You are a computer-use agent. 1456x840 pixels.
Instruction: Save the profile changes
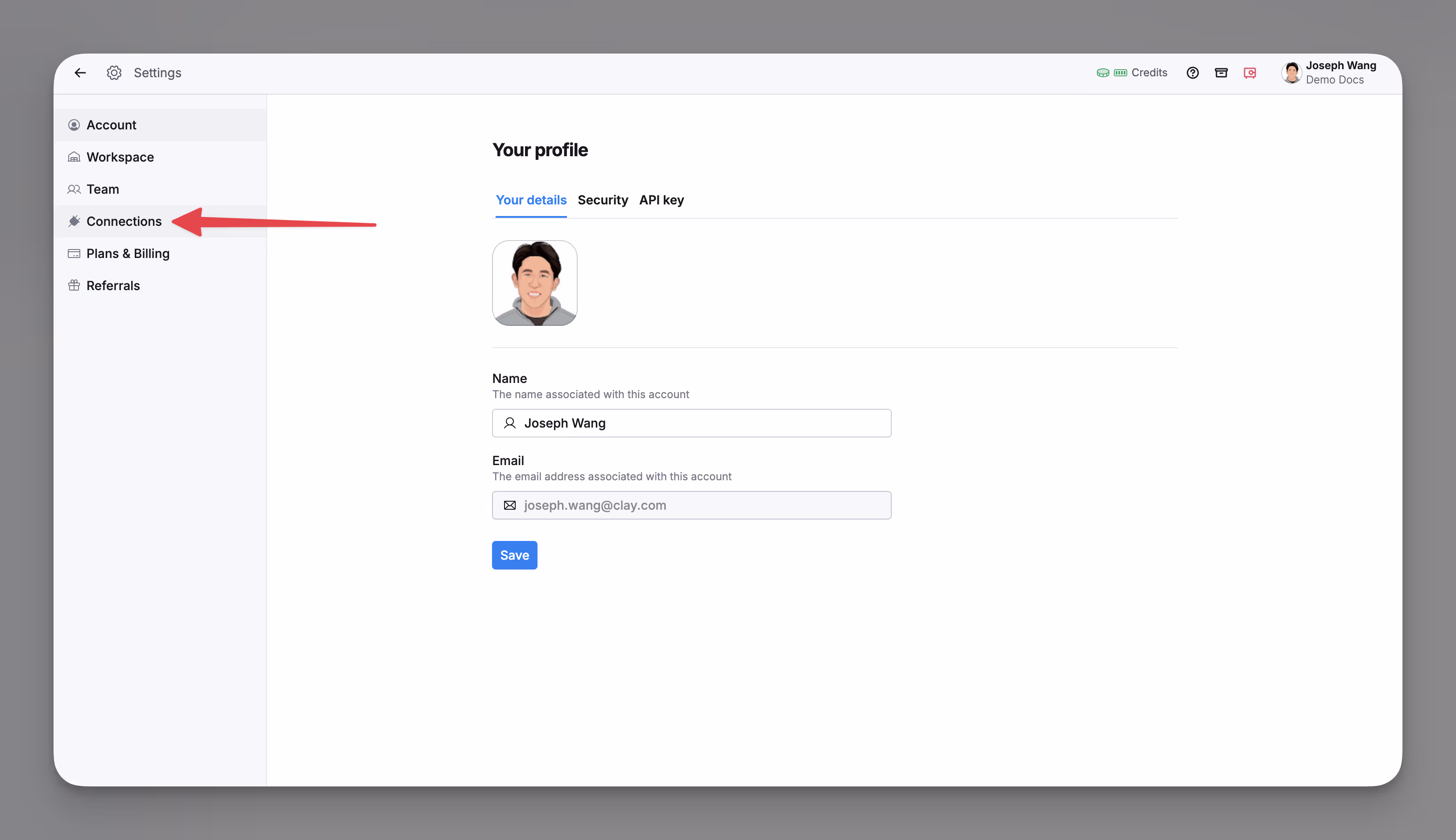514,555
